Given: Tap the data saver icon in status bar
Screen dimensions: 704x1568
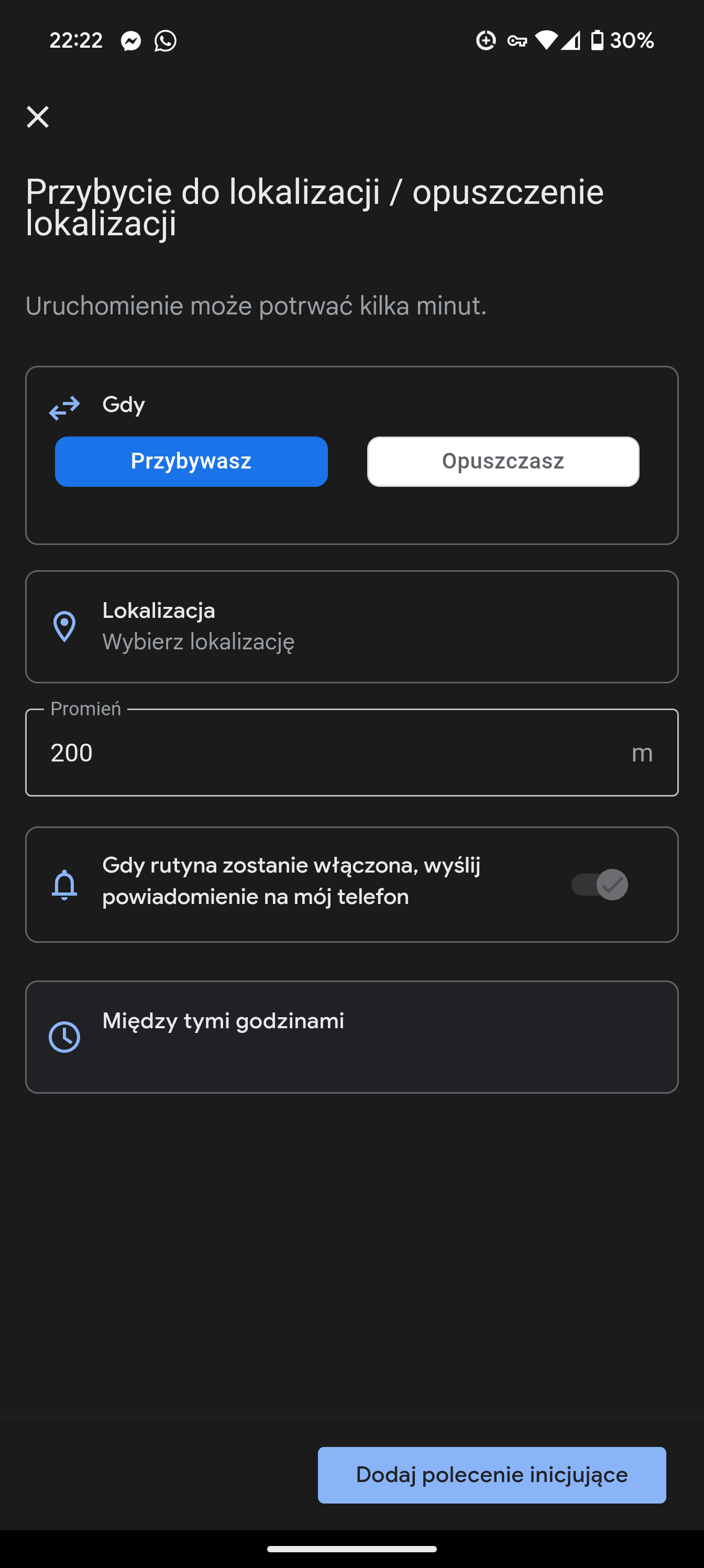Looking at the screenshot, I should pyautogui.click(x=486, y=40).
